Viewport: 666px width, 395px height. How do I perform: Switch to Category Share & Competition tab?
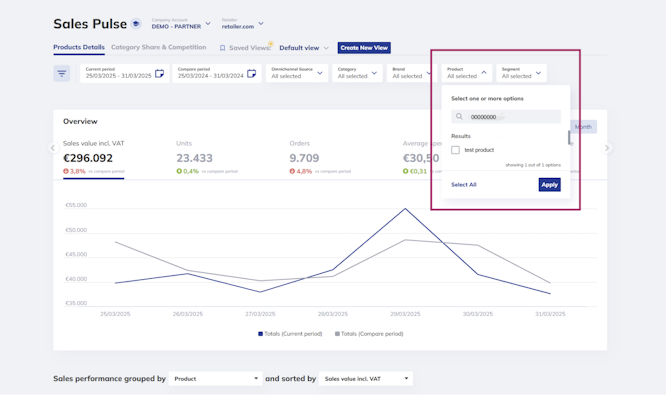click(158, 47)
